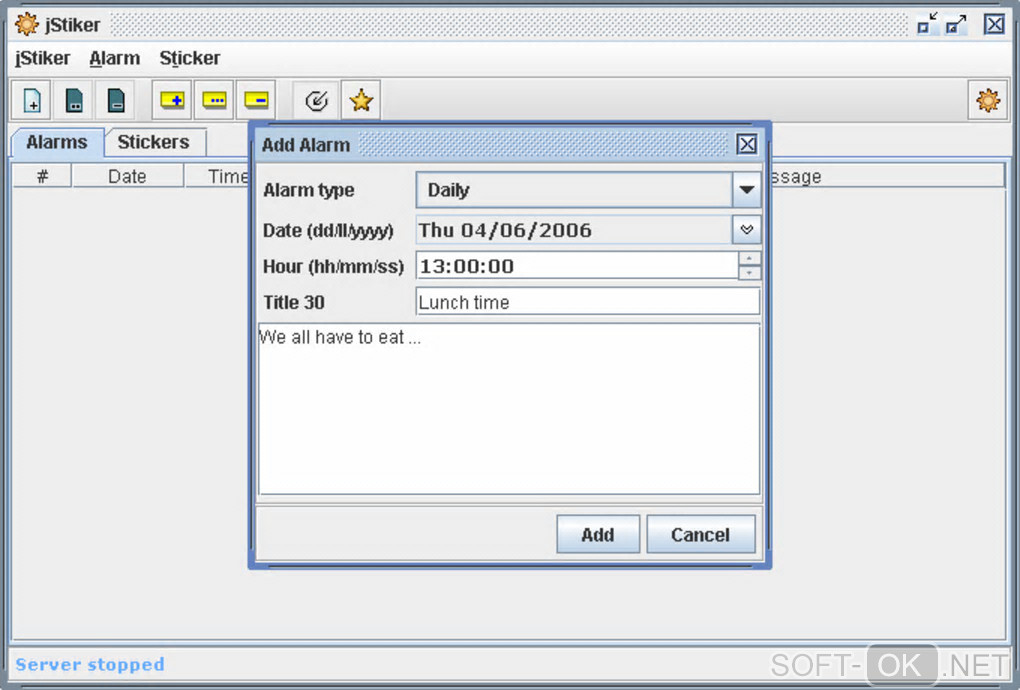The height and width of the screenshot is (690, 1020).
Task: Switch to the Alarms tab
Action: pos(57,142)
